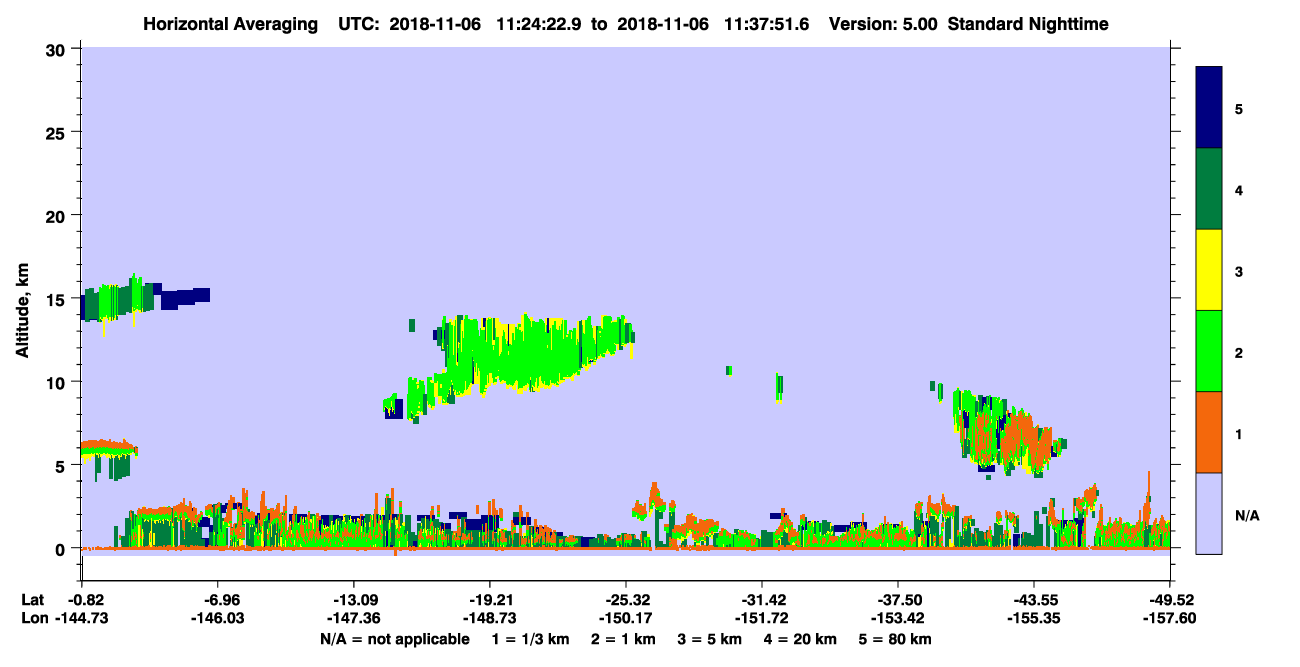Click the yellow colorbar segment labeled 3

(1209, 270)
